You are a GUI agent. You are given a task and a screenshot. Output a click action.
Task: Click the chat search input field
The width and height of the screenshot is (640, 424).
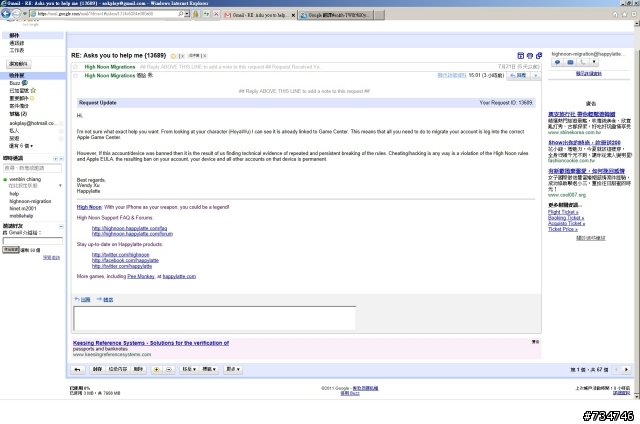click(x=32, y=168)
